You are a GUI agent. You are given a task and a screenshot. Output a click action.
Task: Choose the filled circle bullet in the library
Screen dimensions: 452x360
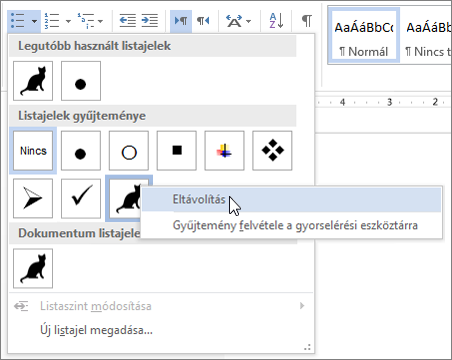pyautogui.click(x=81, y=151)
